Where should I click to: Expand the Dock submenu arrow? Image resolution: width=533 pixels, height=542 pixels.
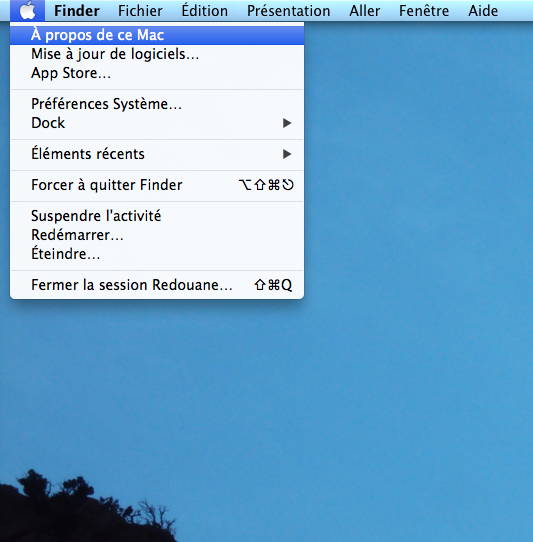pos(287,123)
